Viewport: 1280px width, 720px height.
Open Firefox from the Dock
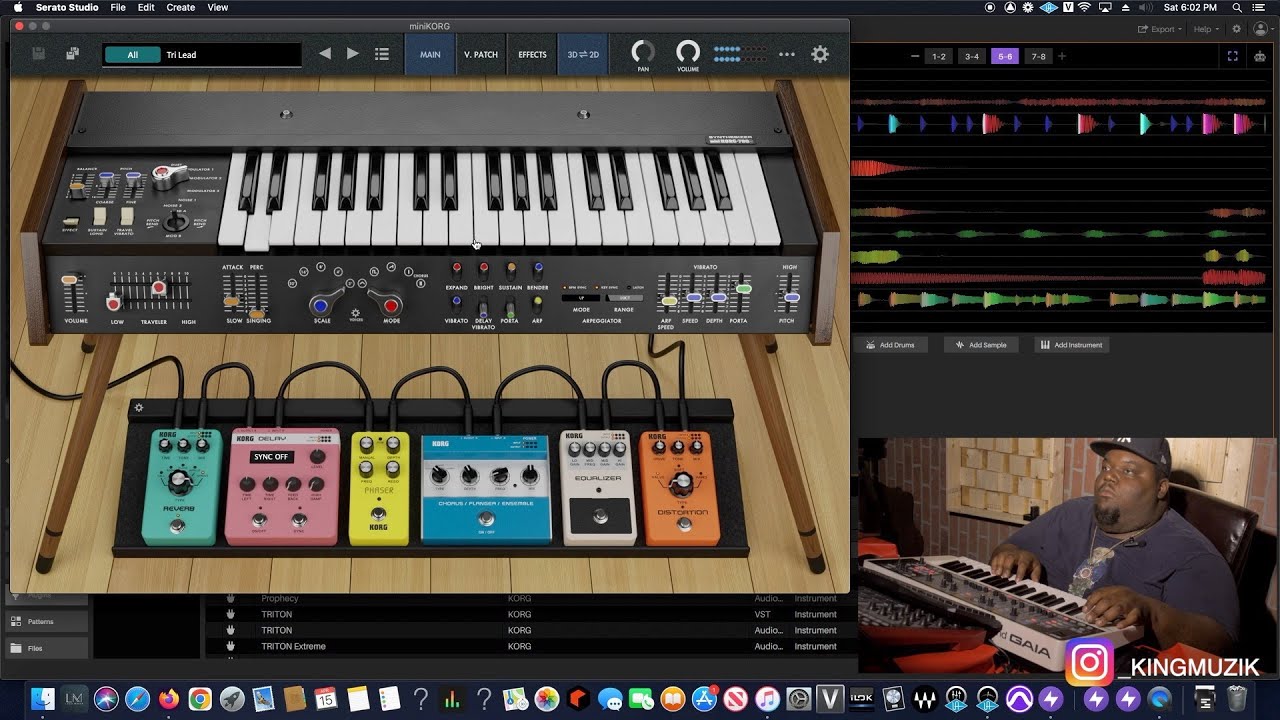click(168, 698)
